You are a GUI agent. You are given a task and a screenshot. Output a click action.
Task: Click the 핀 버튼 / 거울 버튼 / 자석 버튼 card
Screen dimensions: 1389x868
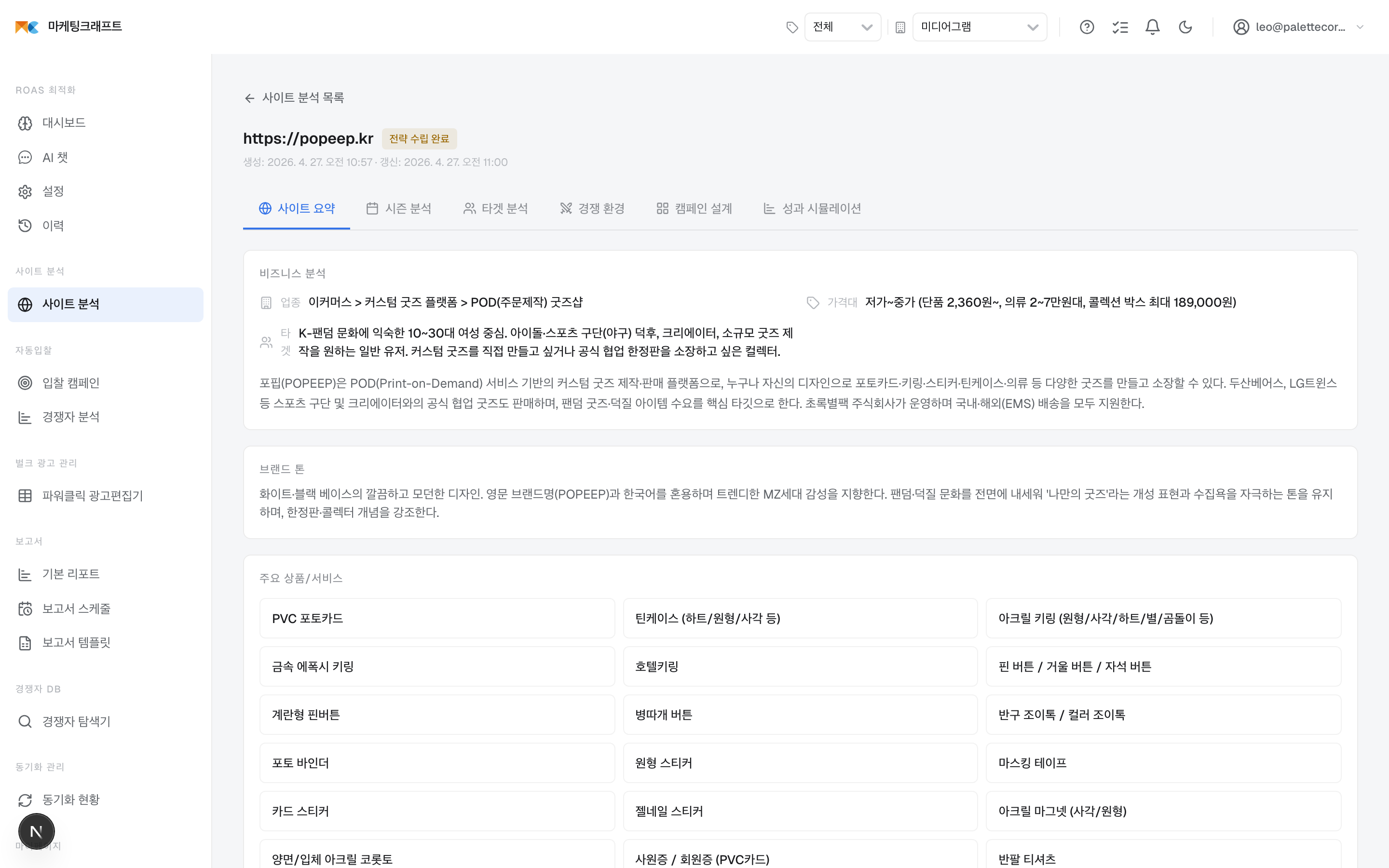1163,666
